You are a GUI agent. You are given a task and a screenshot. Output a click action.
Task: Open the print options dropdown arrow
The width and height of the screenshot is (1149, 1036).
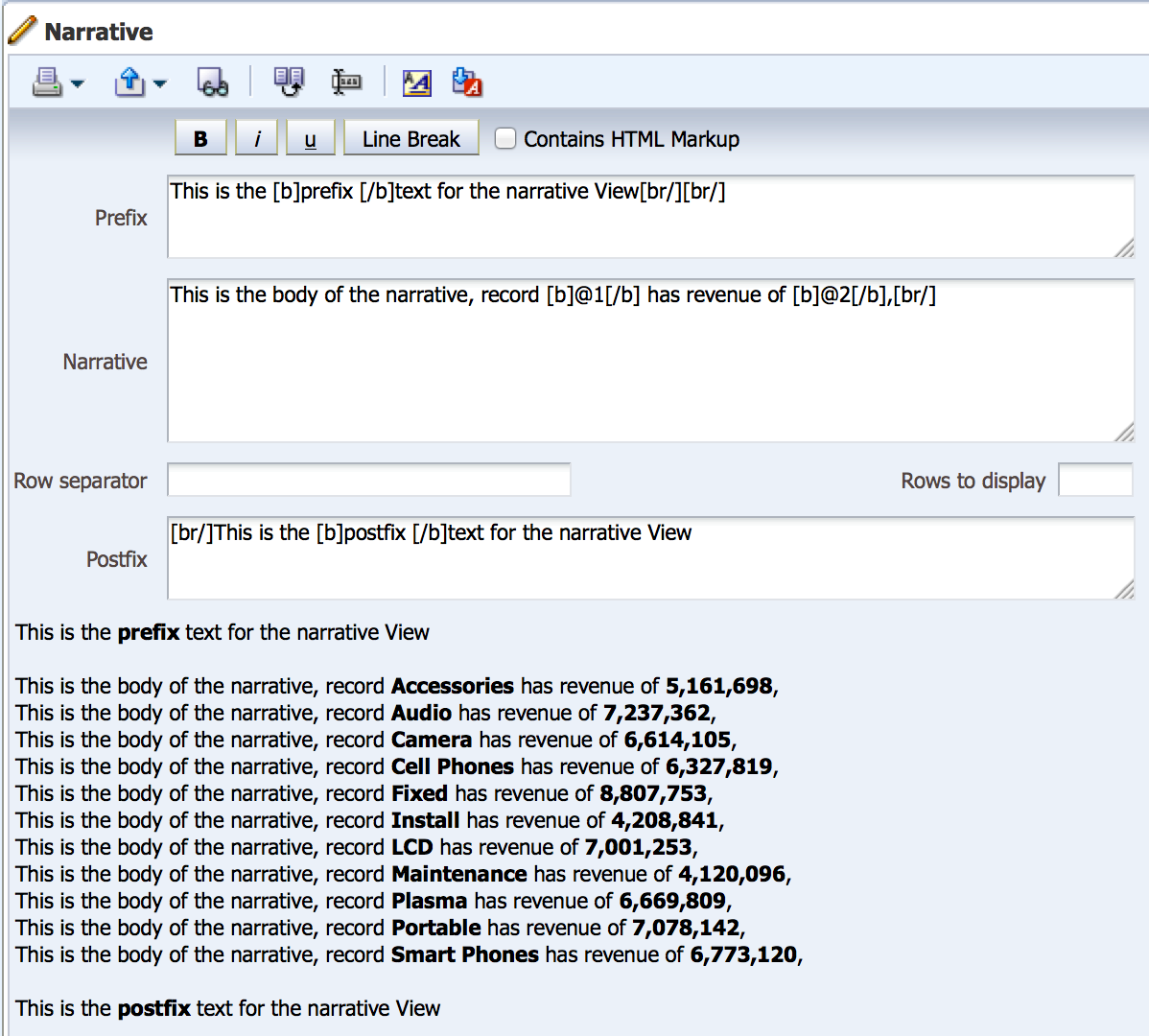(x=77, y=83)
